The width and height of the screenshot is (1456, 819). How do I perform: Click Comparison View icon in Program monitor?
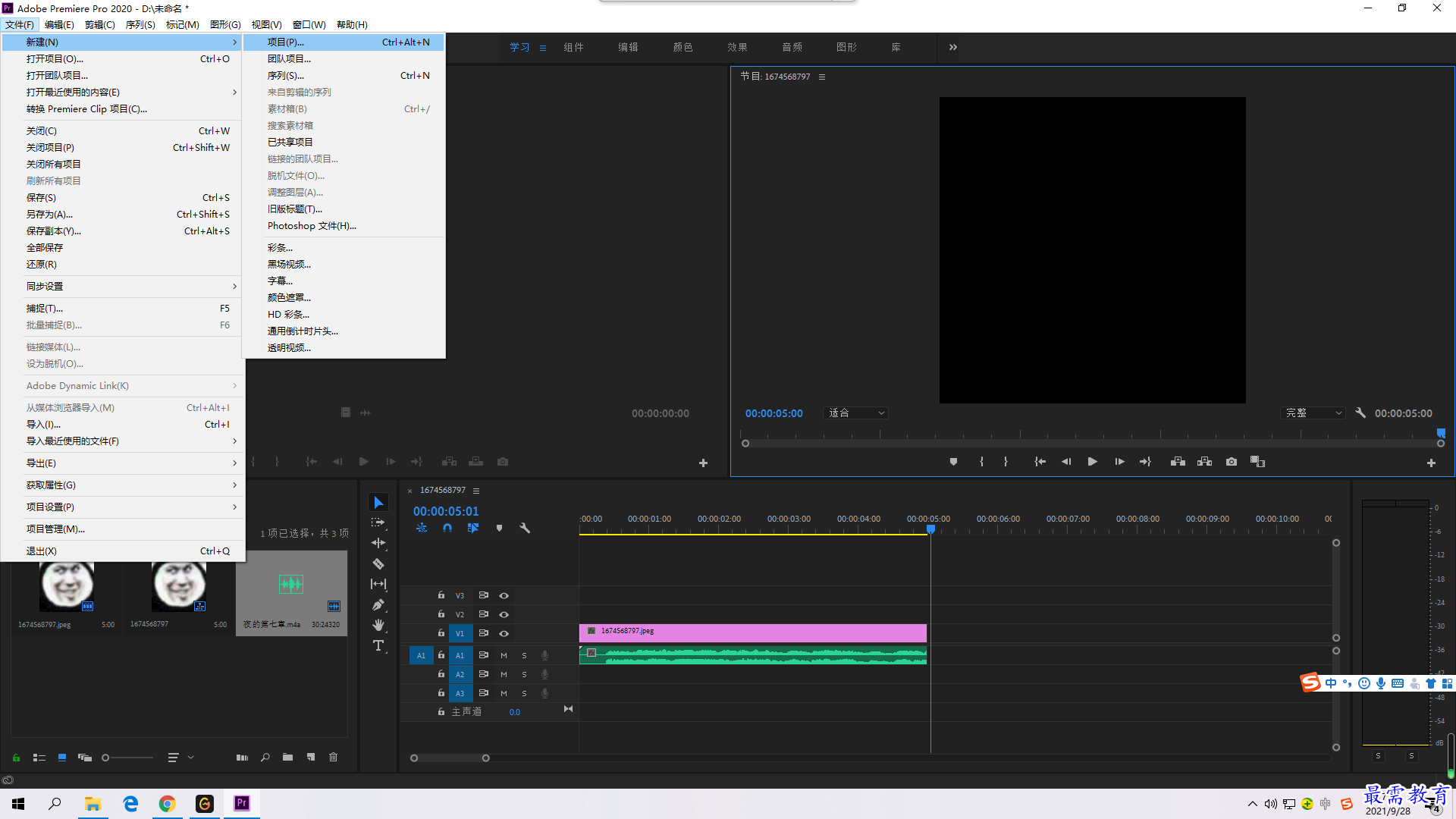(1258, 462)
